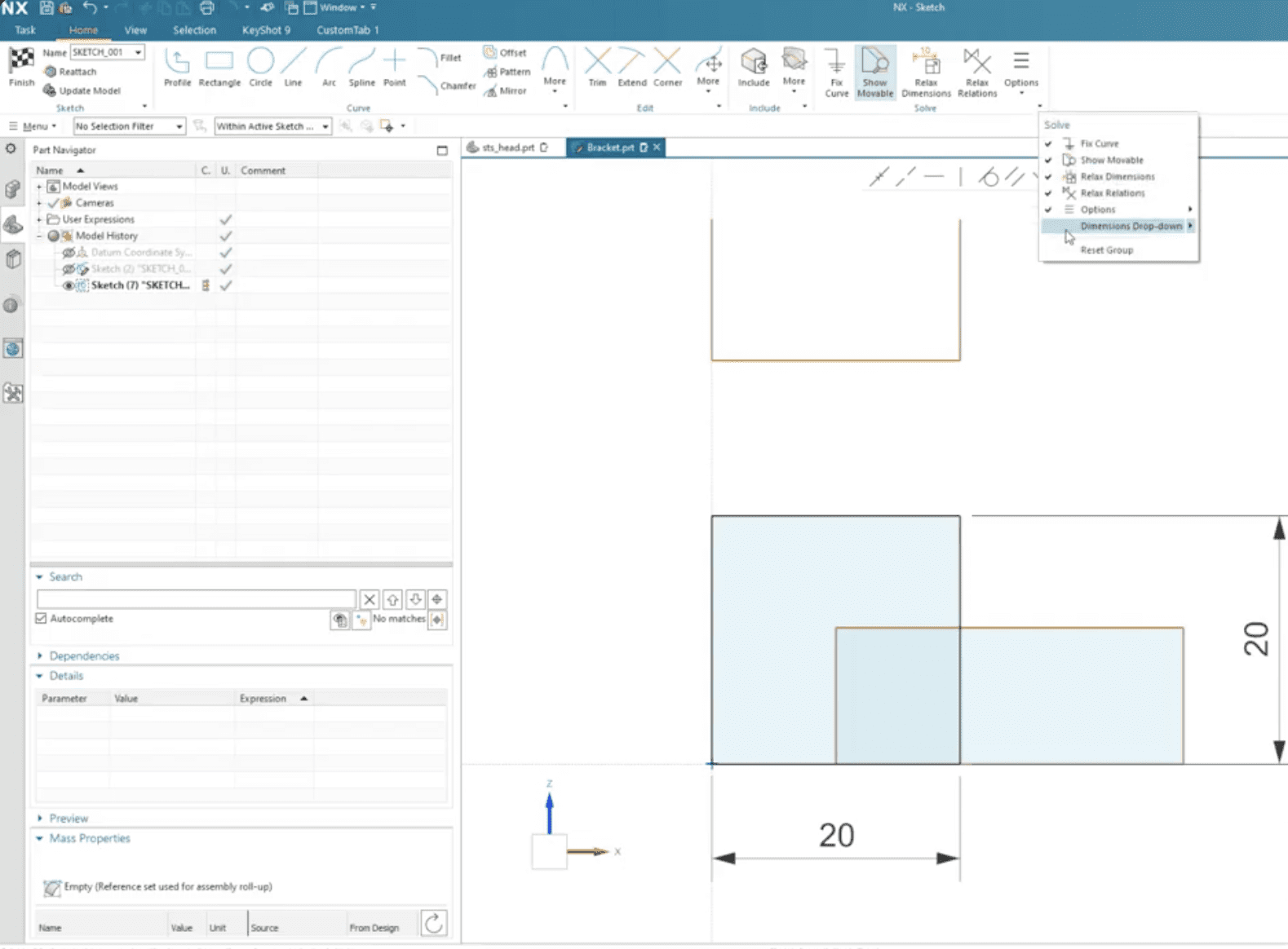Switch to the sts_head.prt document tab
The height and width of the screenshot is (949, 1288).
(x=507, y=148)
